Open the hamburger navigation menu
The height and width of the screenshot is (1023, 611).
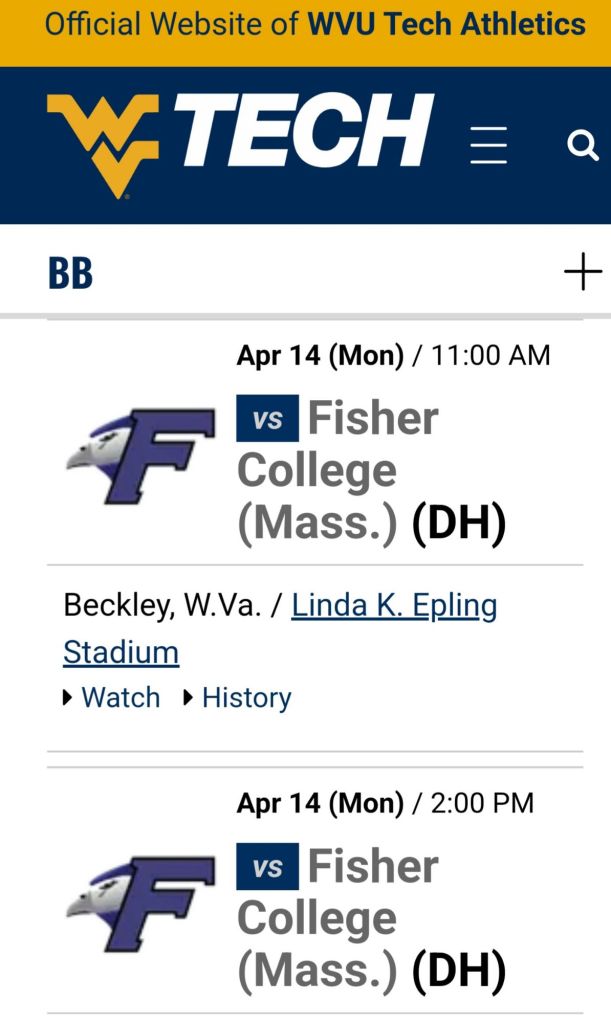pos(489,146)
